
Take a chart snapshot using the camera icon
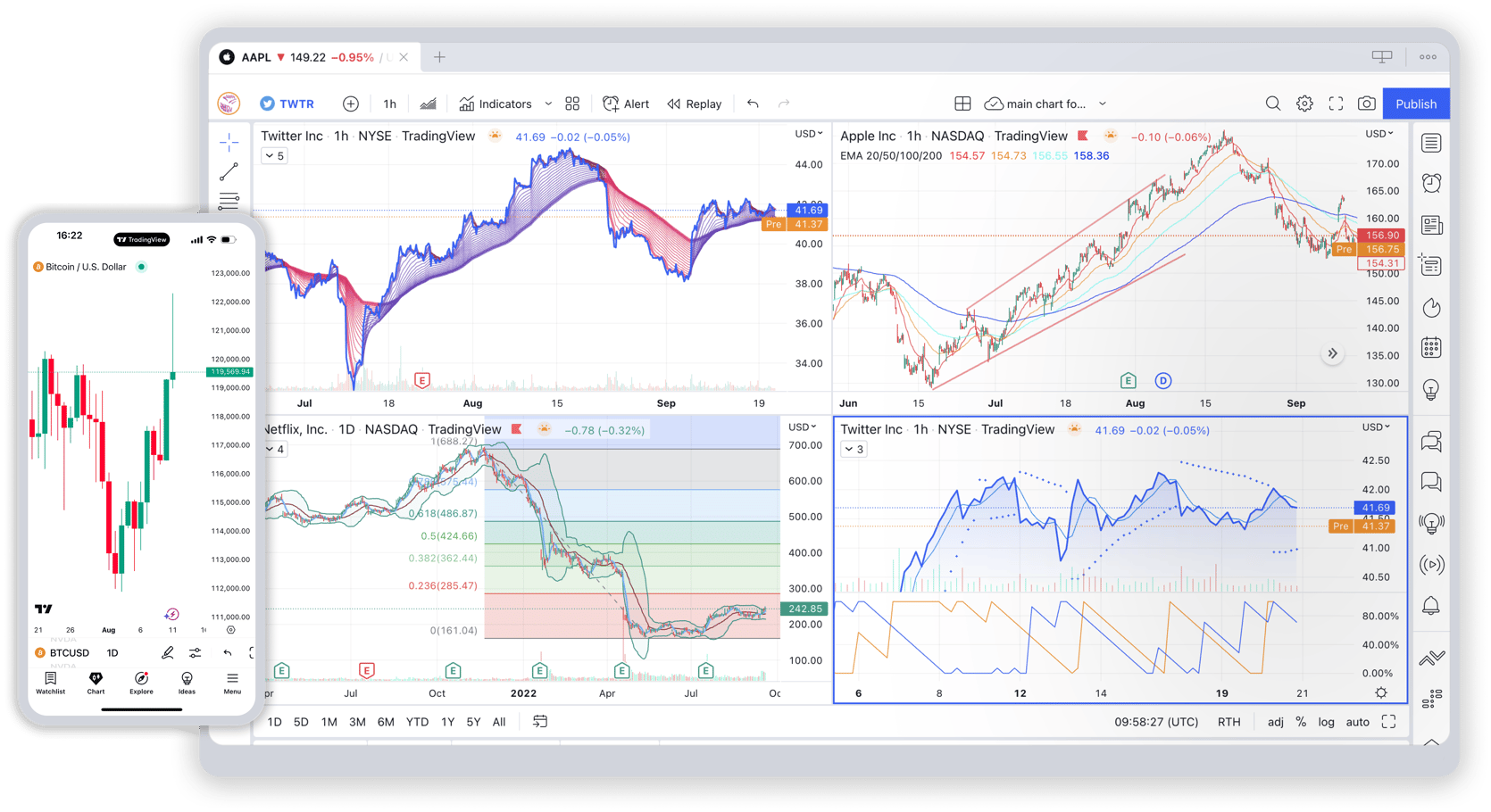click(x=1366, y=104)
